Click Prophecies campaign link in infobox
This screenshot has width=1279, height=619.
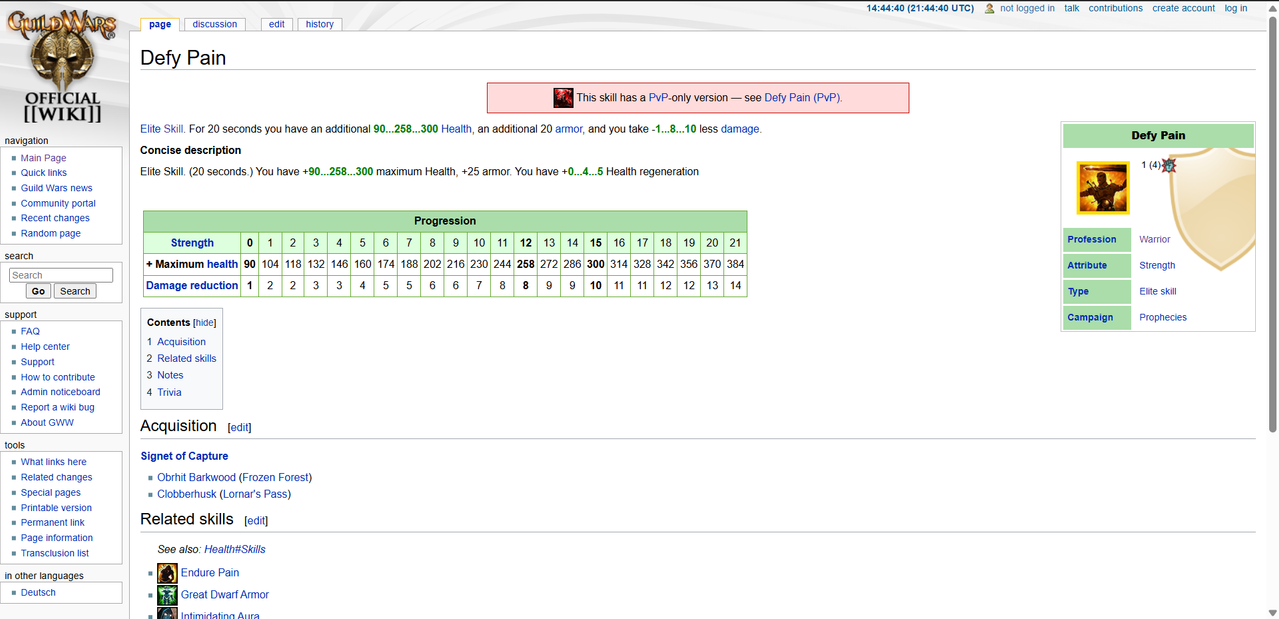pyautogui.click(x=1163, y=317)
